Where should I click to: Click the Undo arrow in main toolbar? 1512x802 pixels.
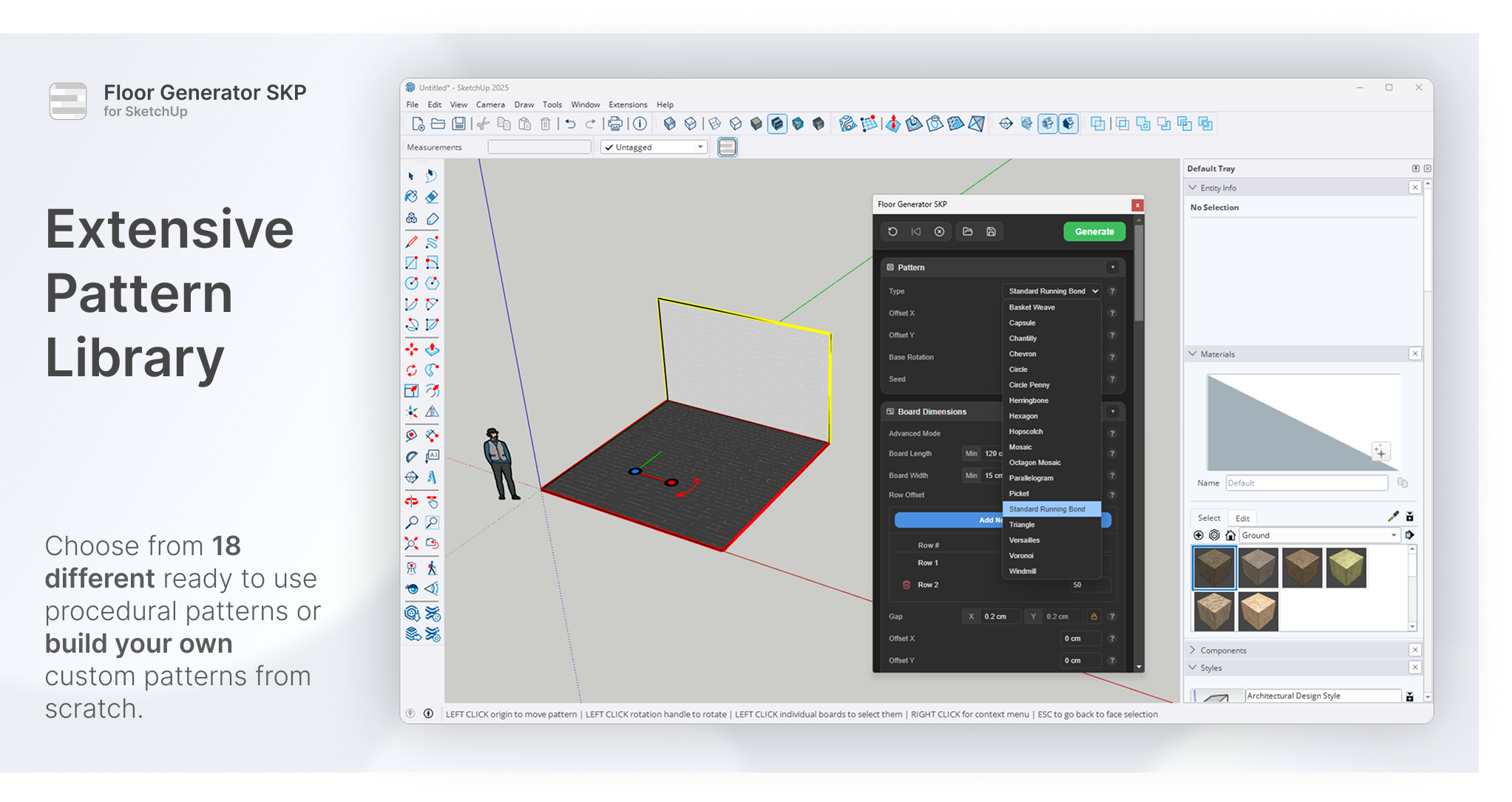coord(570,124)
